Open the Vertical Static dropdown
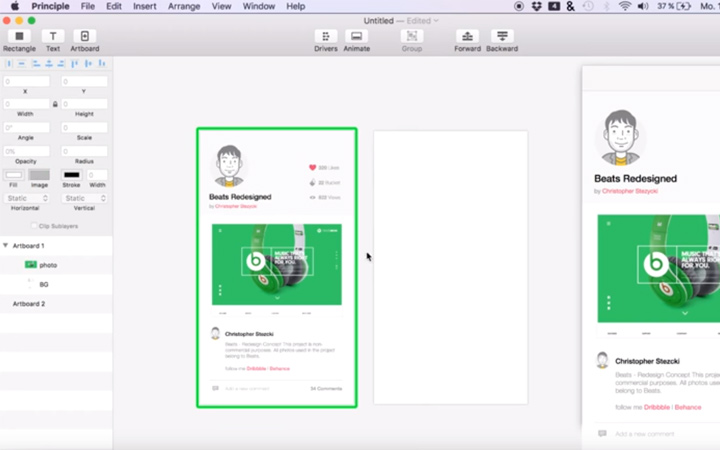Screen dimensions: 720x450 click(84, 199)
